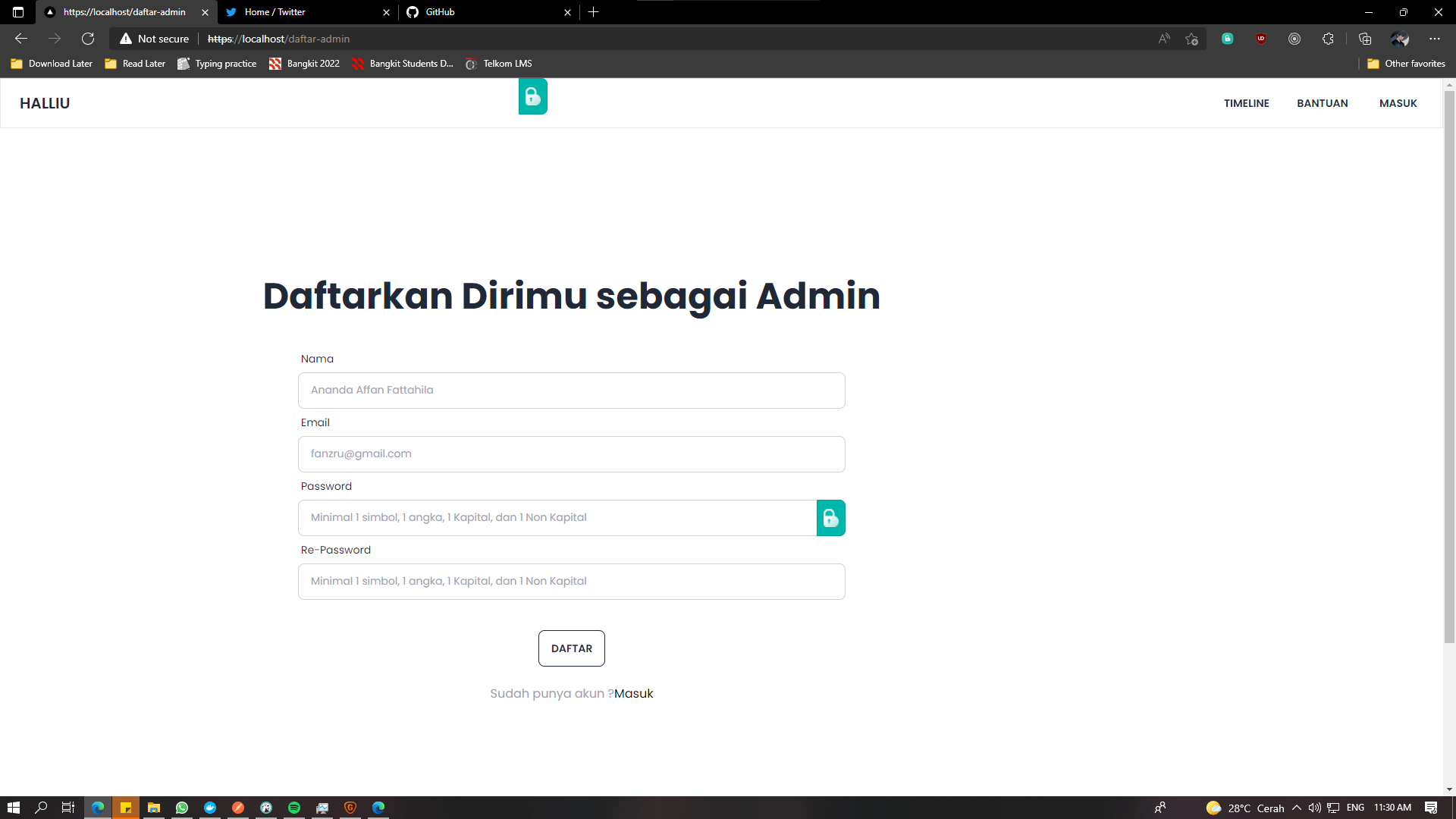Open File Explorer from the taskbar

pyautogui.click(x=153, y=807)
